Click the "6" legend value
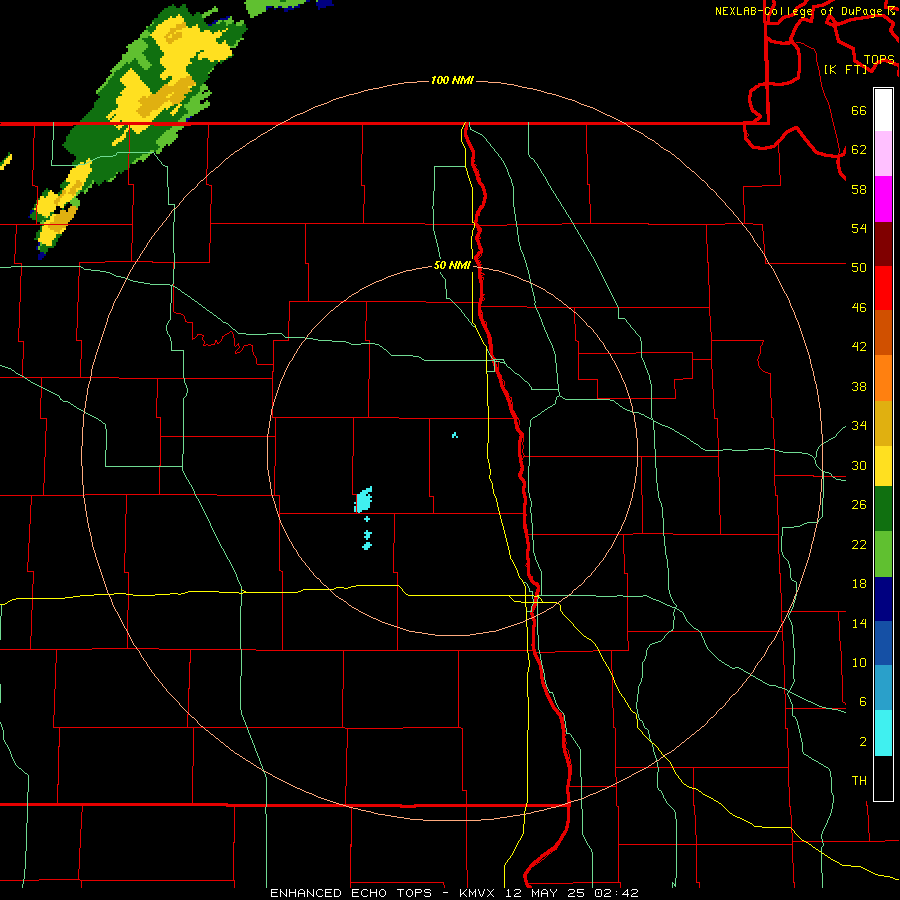 point(862,702)
